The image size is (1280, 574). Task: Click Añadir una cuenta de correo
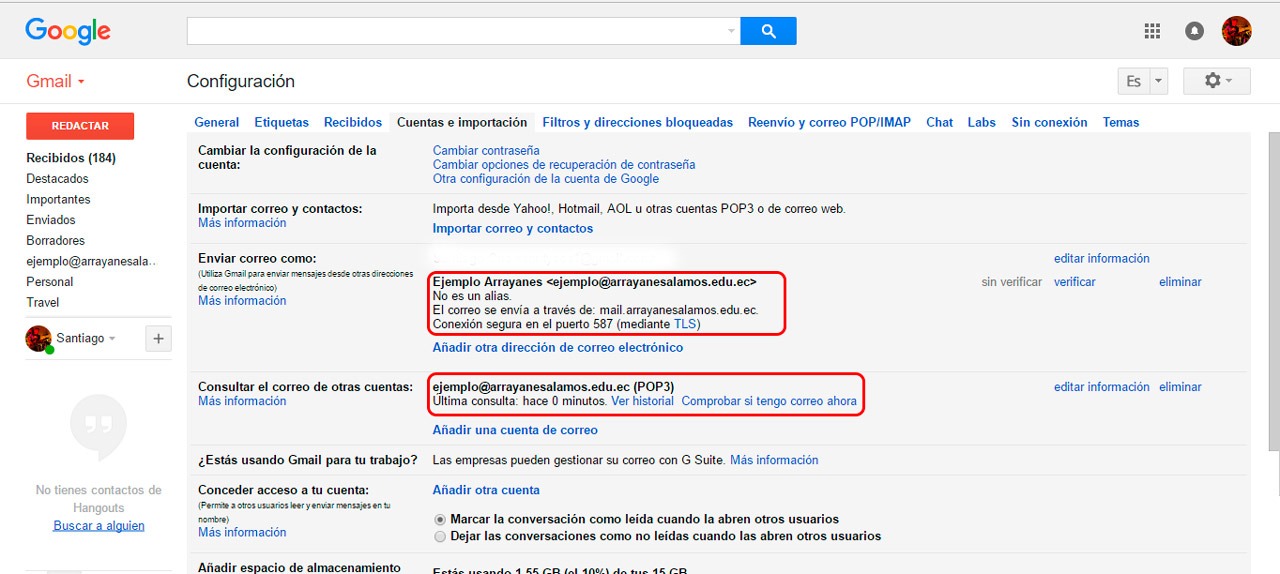pyautogui.click(x=515, y=431)
